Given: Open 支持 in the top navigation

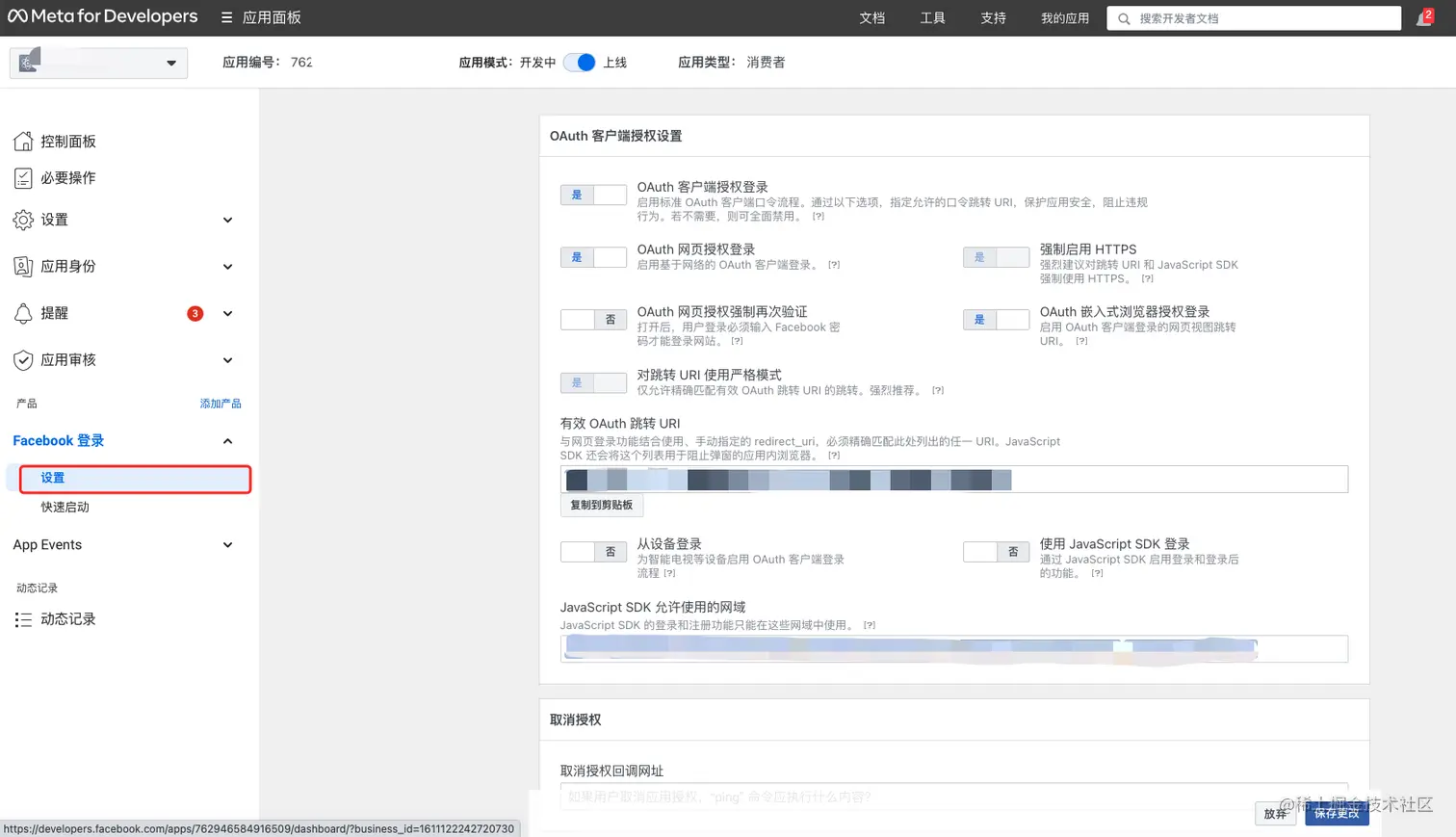Looking at the screenshot, I should [x=993, y=18].
